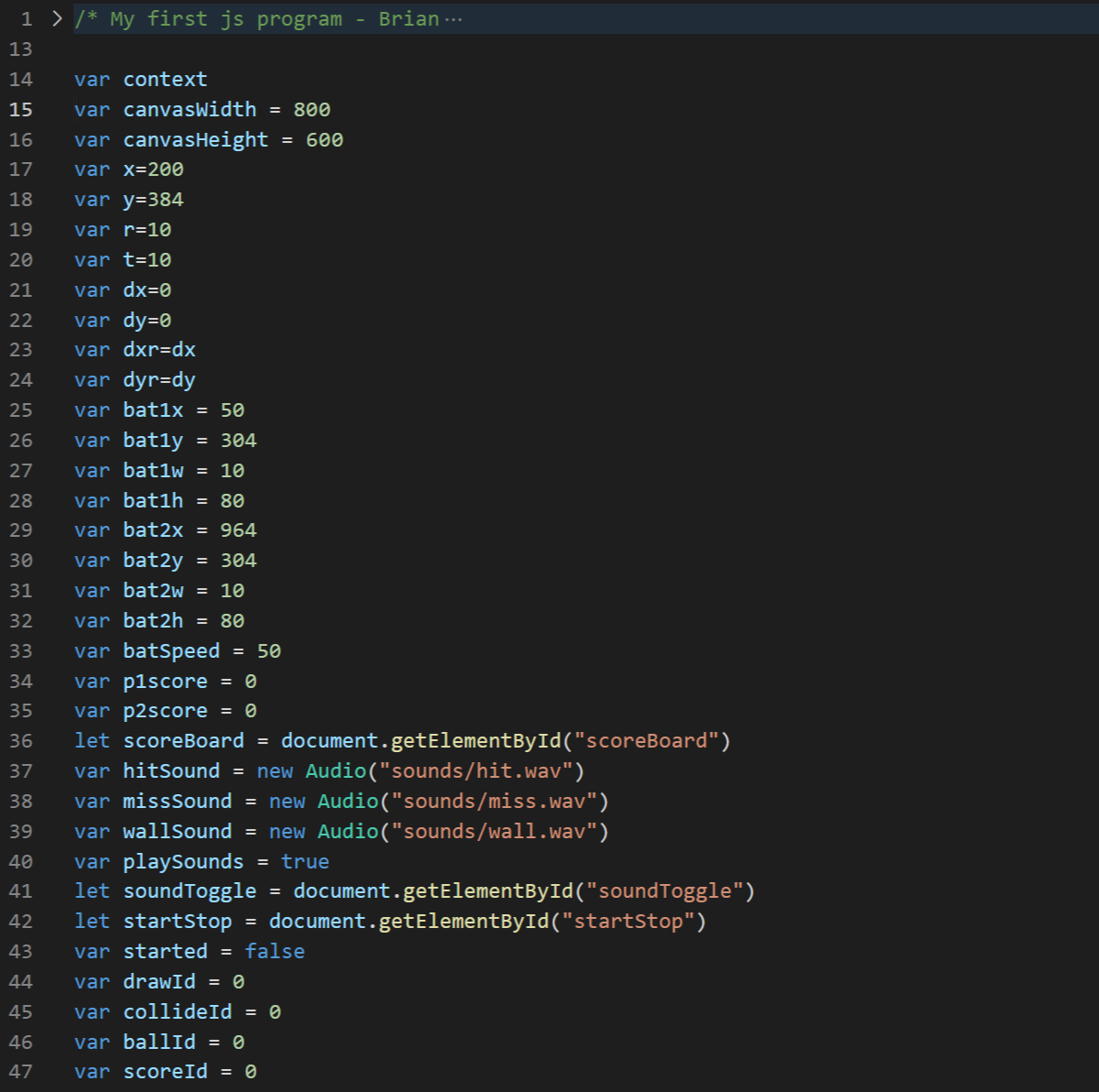Expand the folded comment on line 1
The height and width of the screenshot is (1092, 1099).
tap(57, 19)
